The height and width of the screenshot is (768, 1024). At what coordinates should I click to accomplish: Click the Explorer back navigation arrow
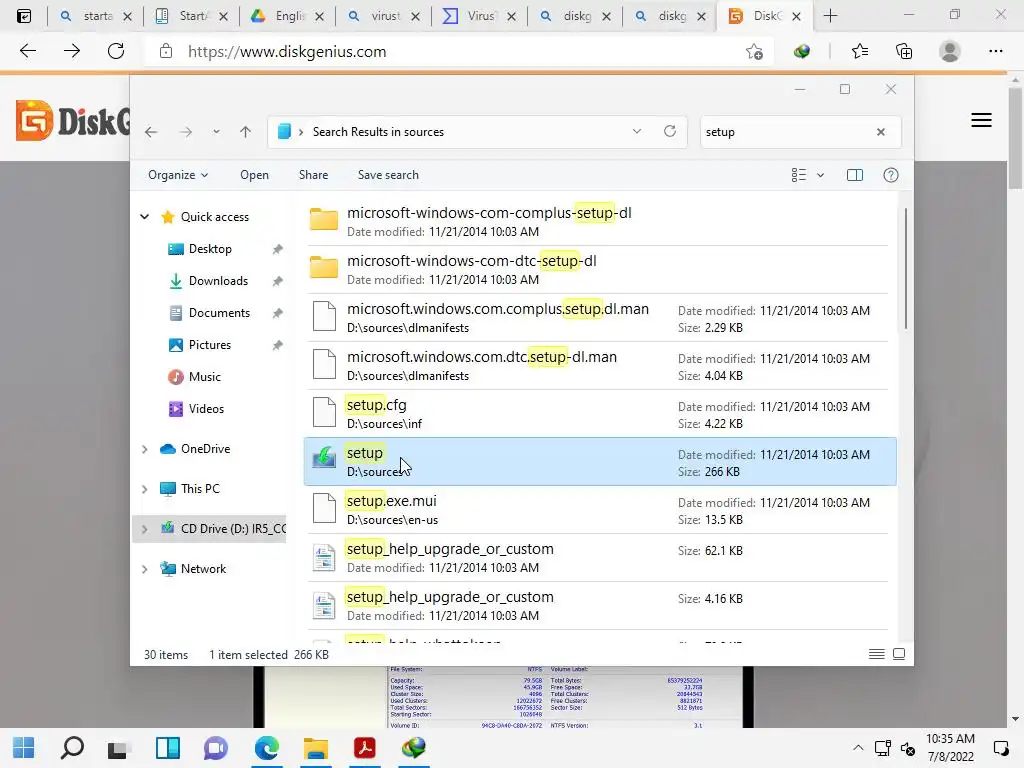151,132
